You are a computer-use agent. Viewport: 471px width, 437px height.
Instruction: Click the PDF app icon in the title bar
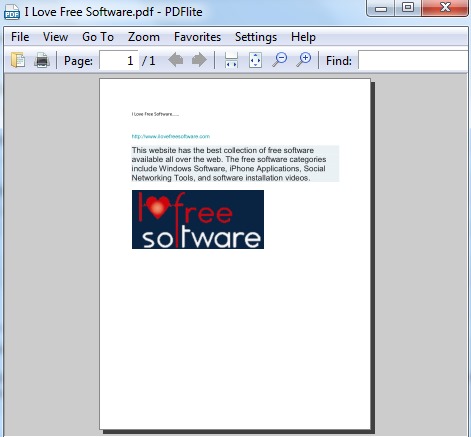click(12, 12)
